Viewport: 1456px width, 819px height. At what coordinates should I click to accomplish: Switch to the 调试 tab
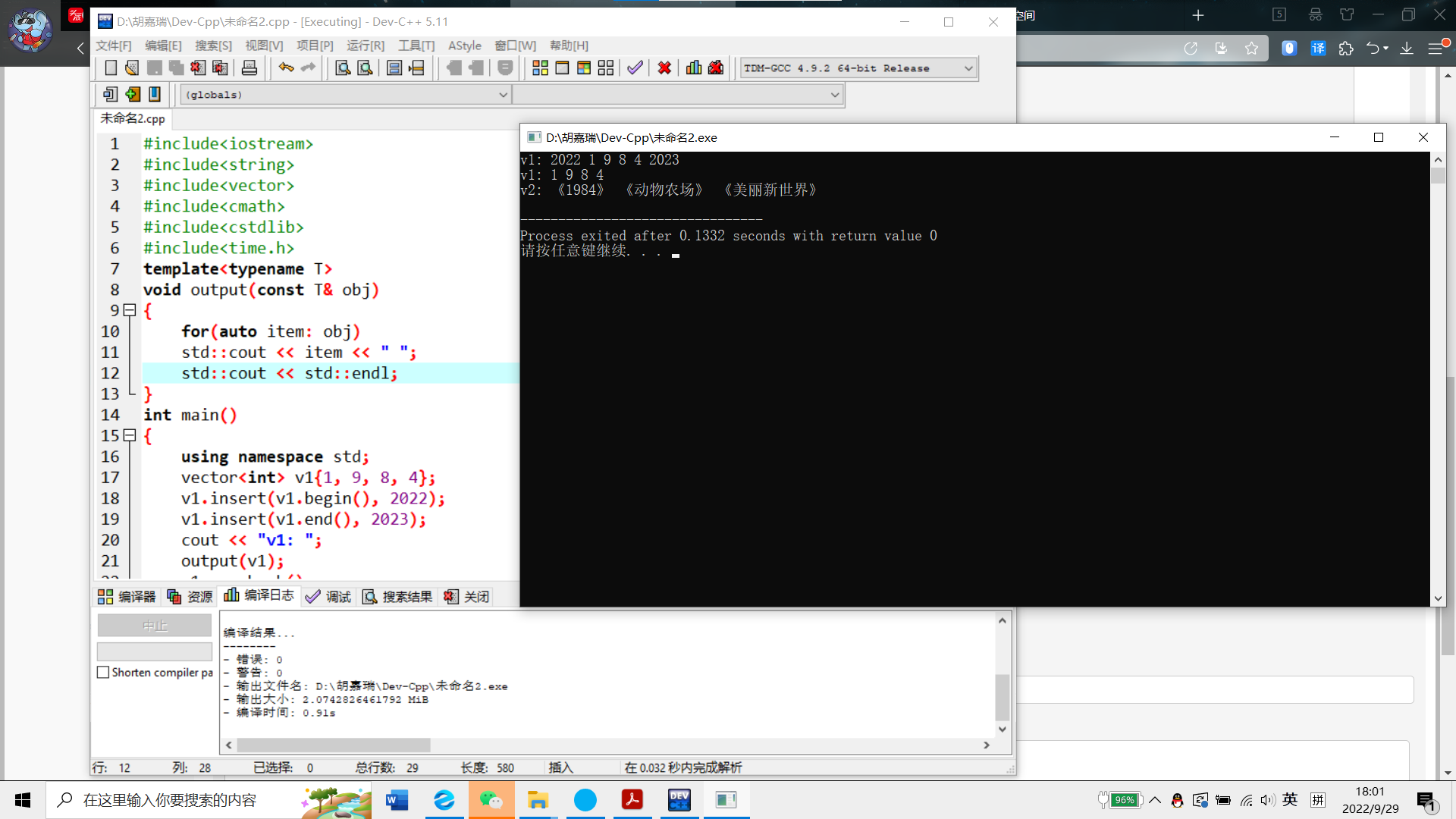point(328,597)
